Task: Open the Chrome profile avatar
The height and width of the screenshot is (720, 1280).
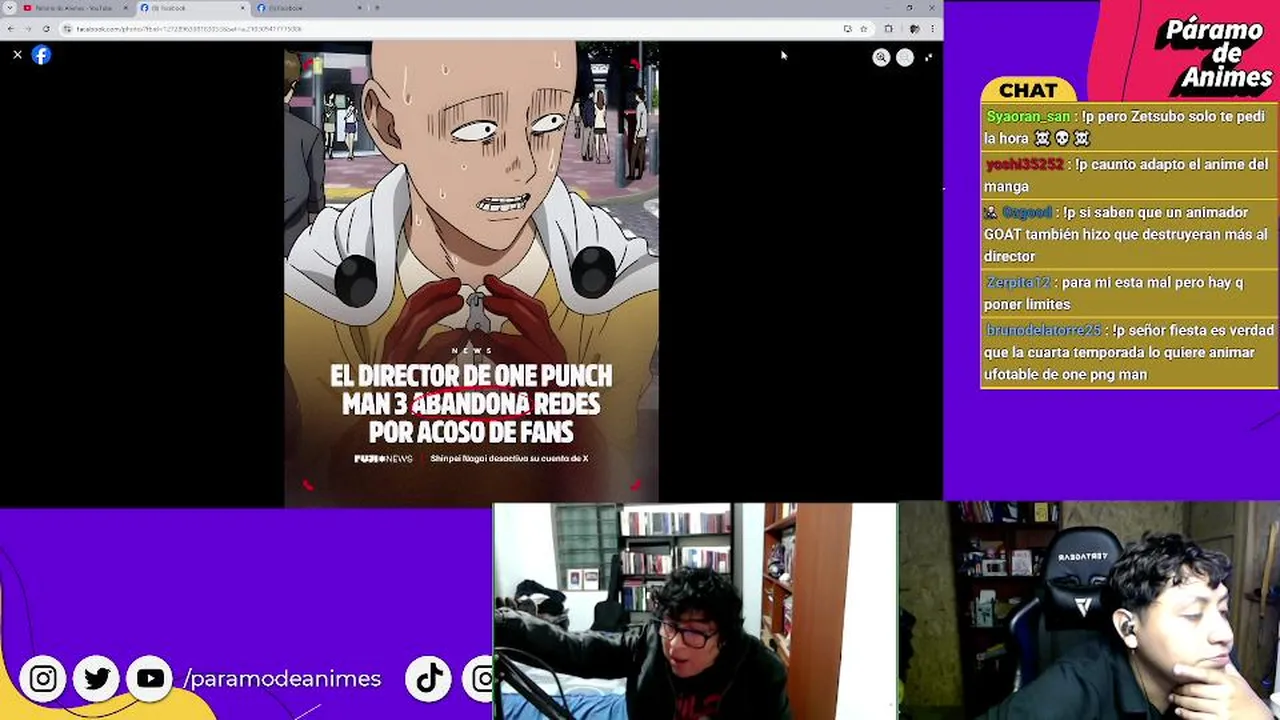Action: pyautogui.click(x=915, y=29)
